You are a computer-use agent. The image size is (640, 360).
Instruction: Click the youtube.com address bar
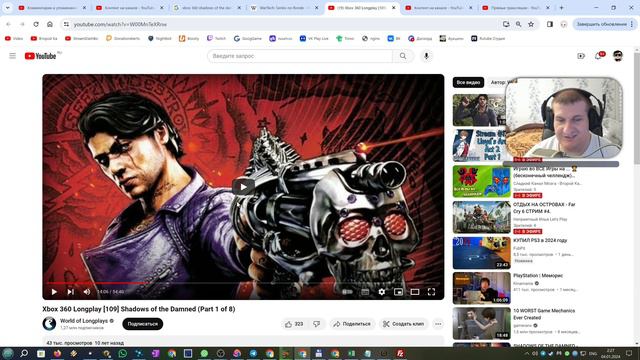pos(282,24)
